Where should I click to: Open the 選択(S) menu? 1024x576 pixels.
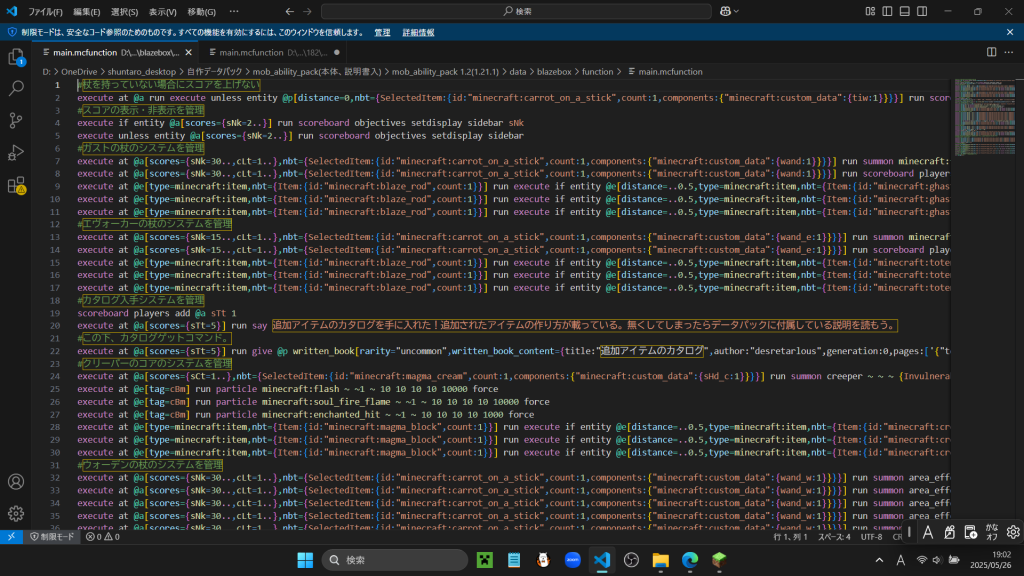pyautogui.click(x=124, y=12)
